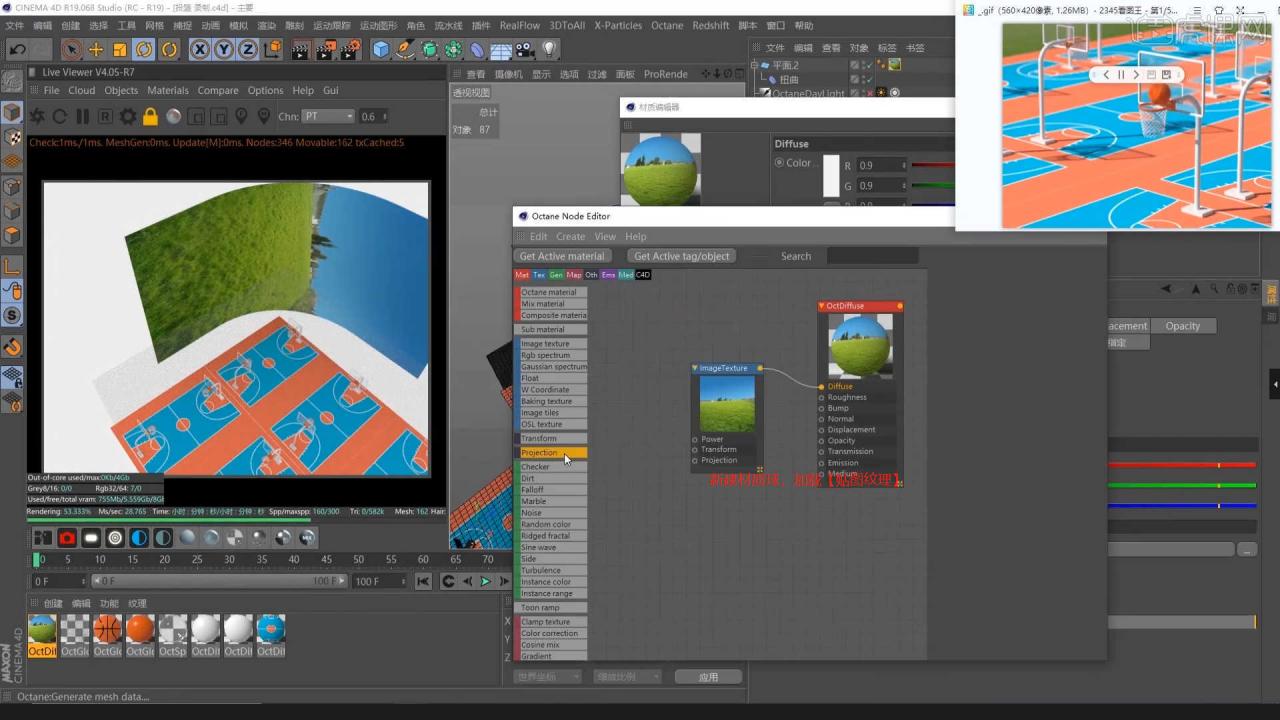
Task: Select the Move tool in top toolbar
Action: point(96,49)
